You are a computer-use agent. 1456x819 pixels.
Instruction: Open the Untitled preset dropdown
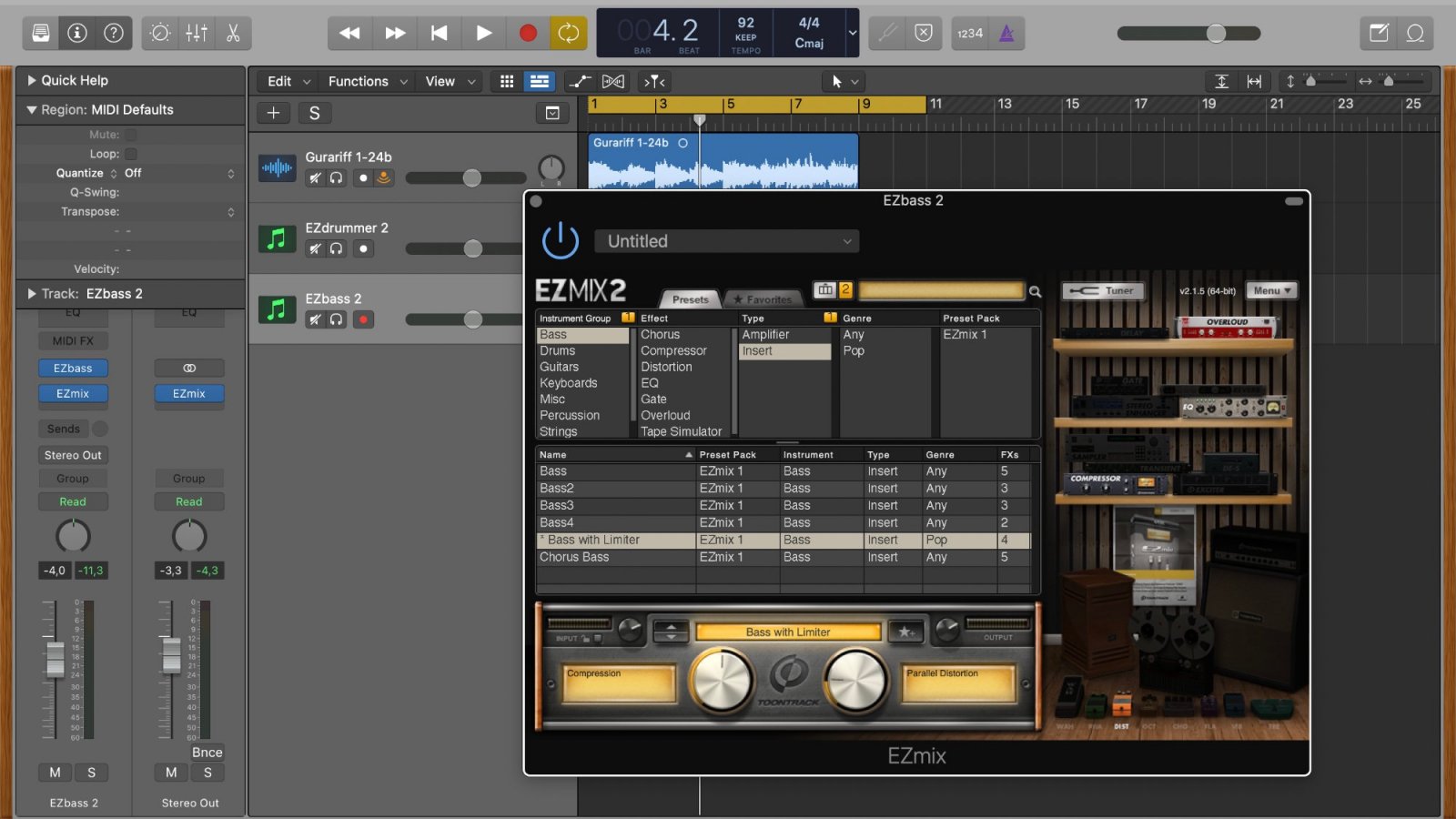click(x=726, y=241)
